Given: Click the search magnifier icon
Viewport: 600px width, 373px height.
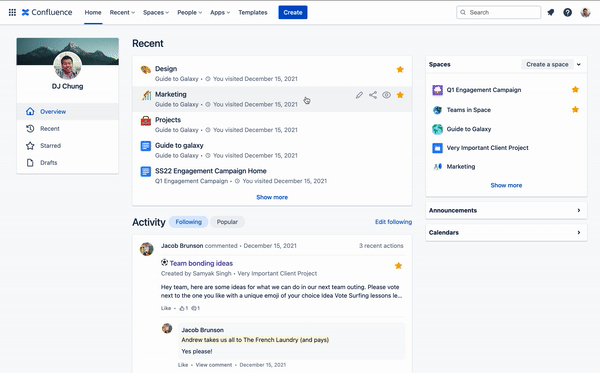Looking at the screenshot, I should click(463, 12).
